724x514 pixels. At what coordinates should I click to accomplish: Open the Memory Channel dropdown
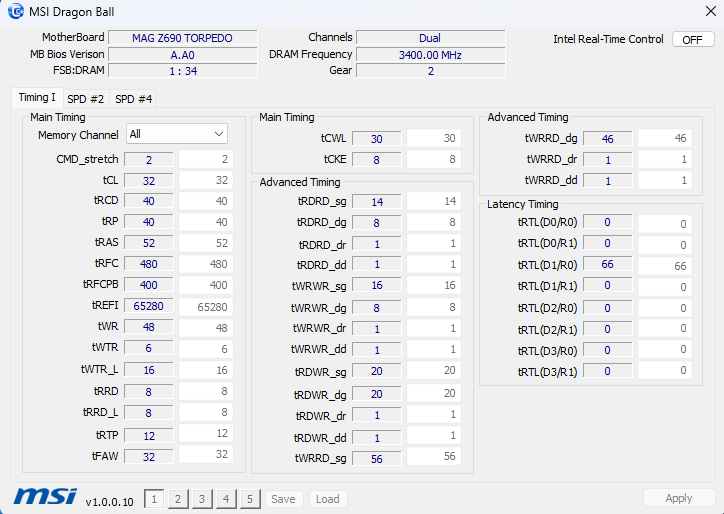176,134
